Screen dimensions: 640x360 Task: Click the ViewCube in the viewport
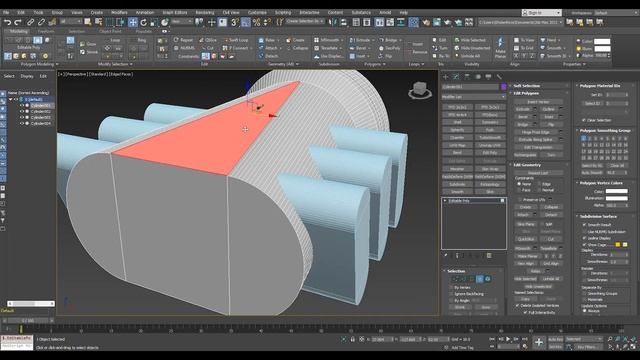[420, 90]
